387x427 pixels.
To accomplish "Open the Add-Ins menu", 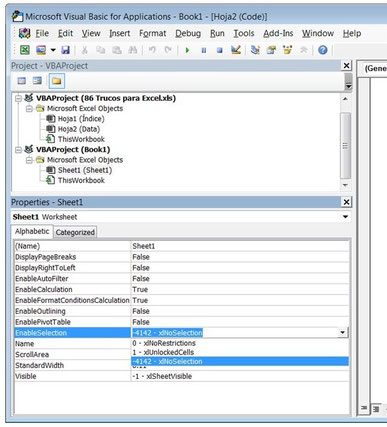I will 278,33.
